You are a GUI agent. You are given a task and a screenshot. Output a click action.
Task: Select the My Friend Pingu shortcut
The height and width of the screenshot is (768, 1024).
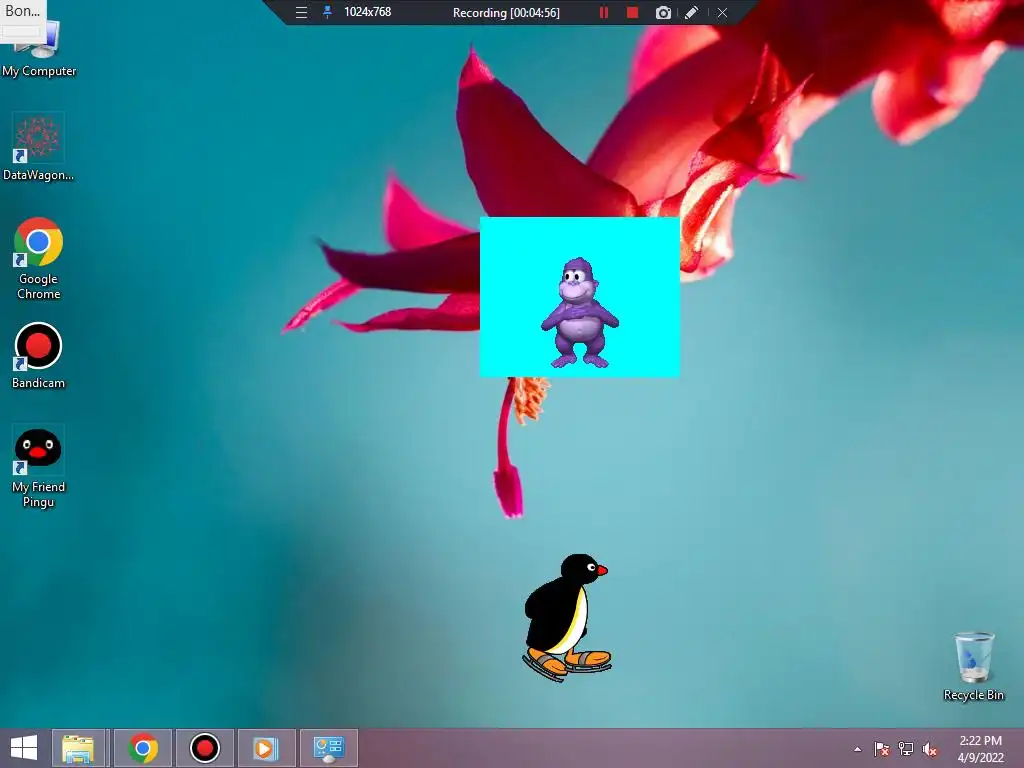39,466
